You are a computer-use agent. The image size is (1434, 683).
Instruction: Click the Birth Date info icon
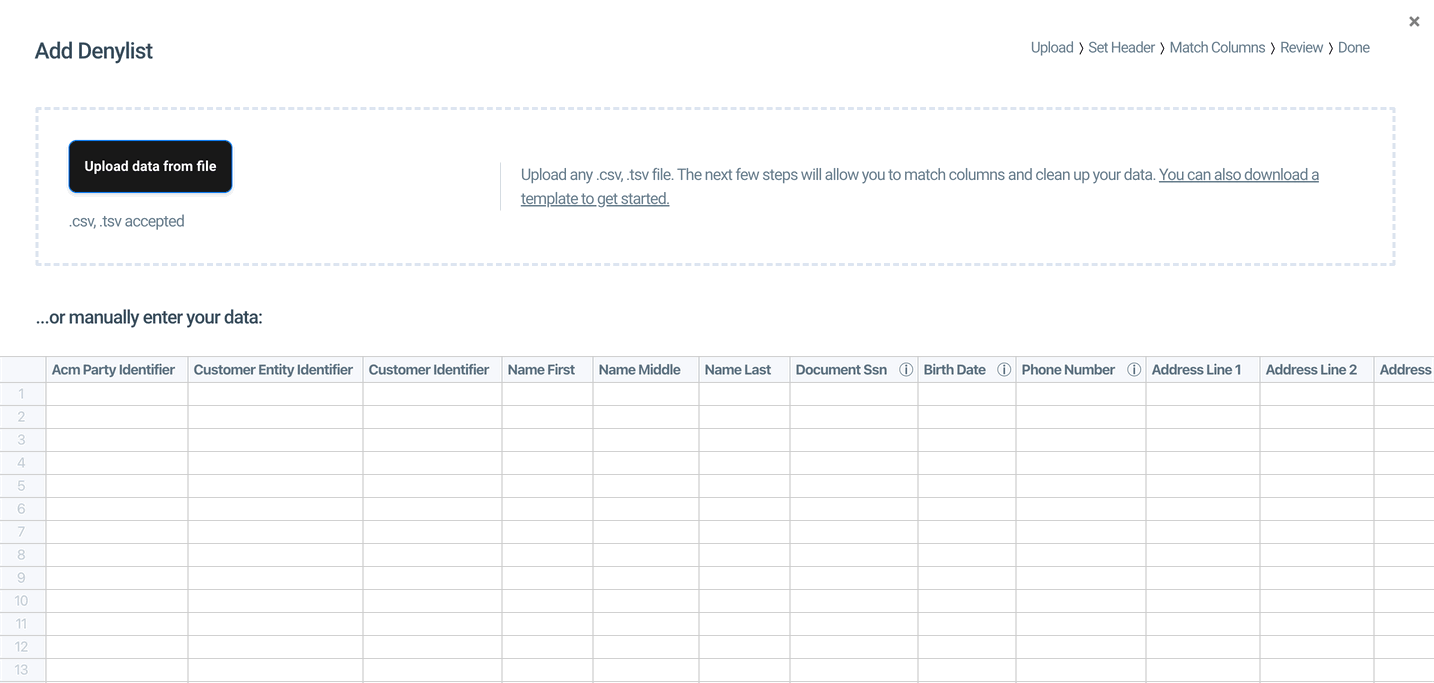1004,370
